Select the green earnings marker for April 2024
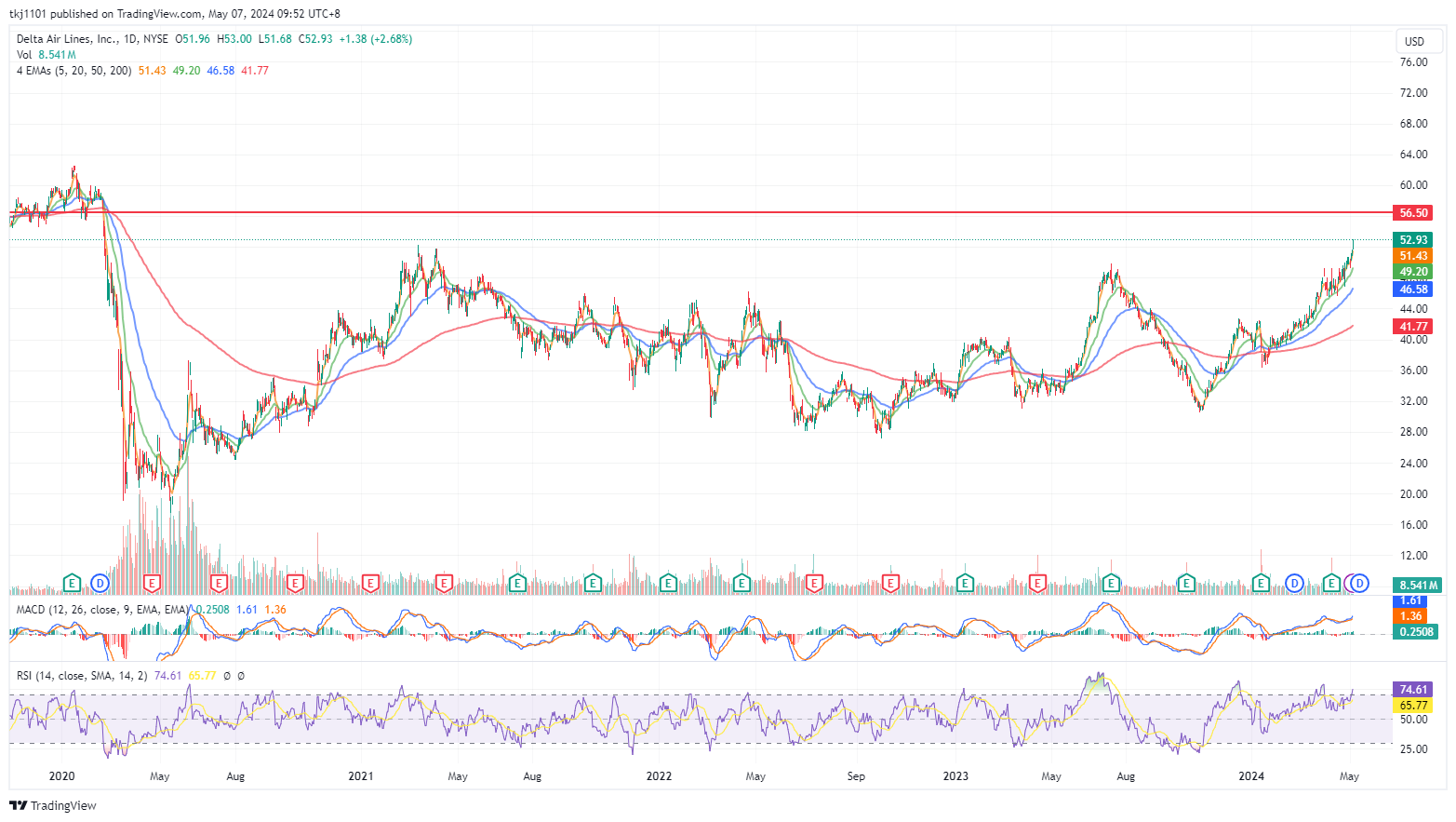This screenshot has height=822, width=1456. click(x=1331, y=584)
